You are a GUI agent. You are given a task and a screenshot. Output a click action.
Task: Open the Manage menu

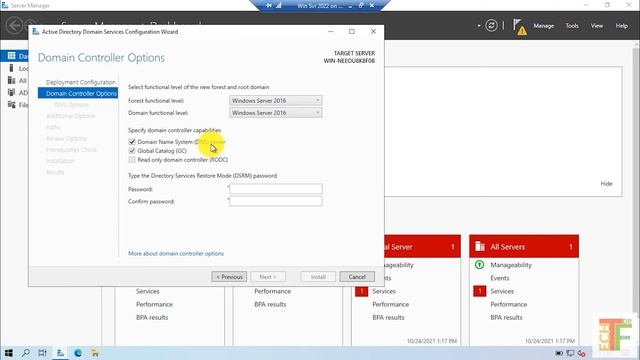coord(544,26)
